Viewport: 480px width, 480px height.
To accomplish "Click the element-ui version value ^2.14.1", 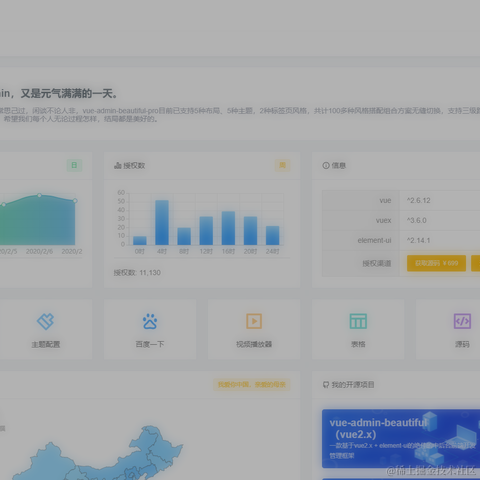I will point(419,240).
